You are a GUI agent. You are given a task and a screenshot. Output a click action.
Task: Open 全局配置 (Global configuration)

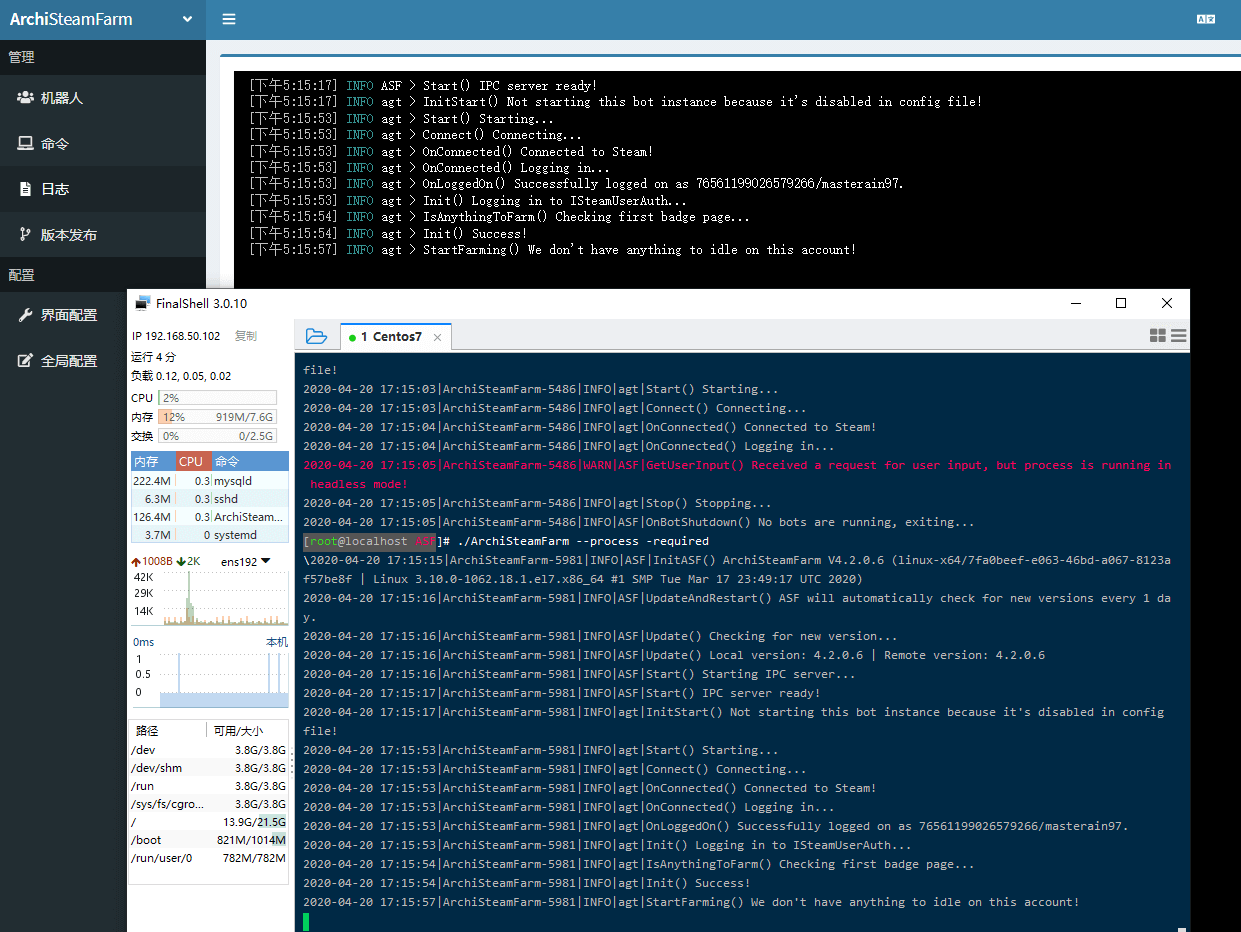tap(68, 361)
